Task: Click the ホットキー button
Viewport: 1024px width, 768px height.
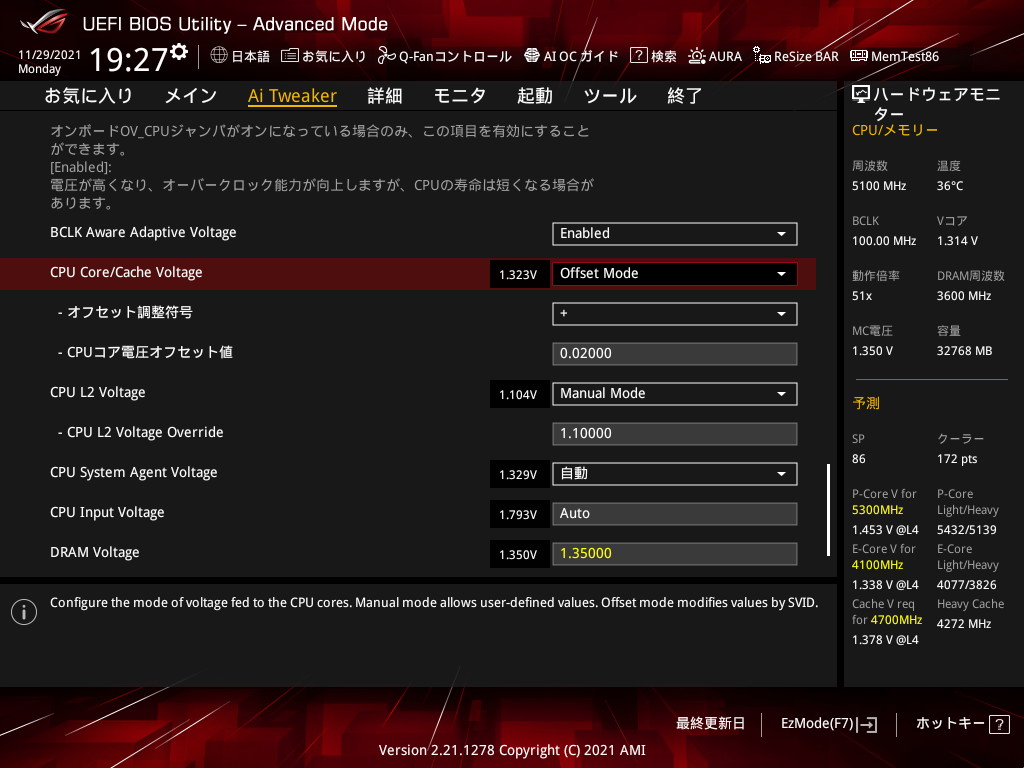Action: click(x=962, y=724)
